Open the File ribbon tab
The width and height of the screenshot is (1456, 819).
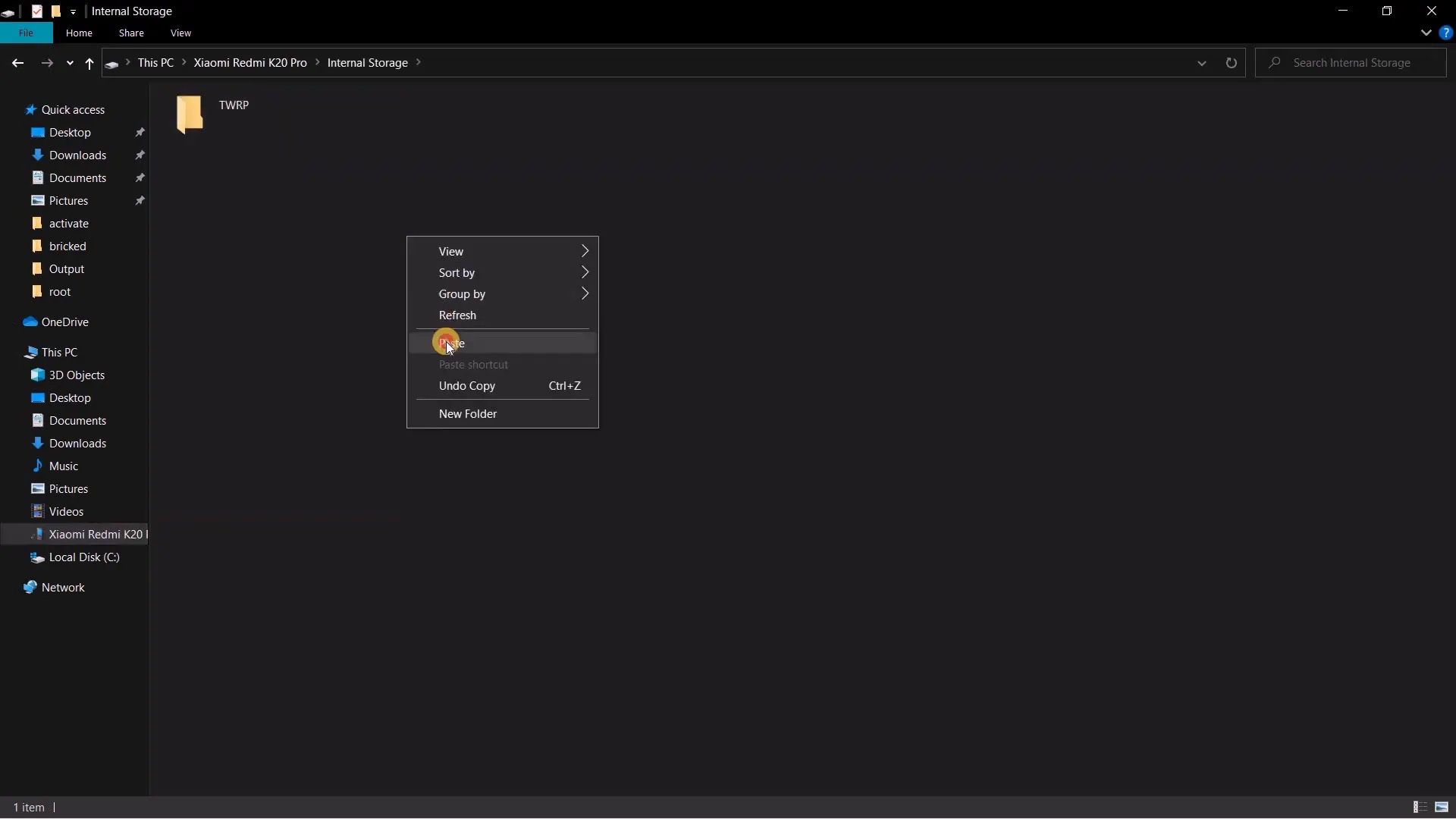point(26,33)
